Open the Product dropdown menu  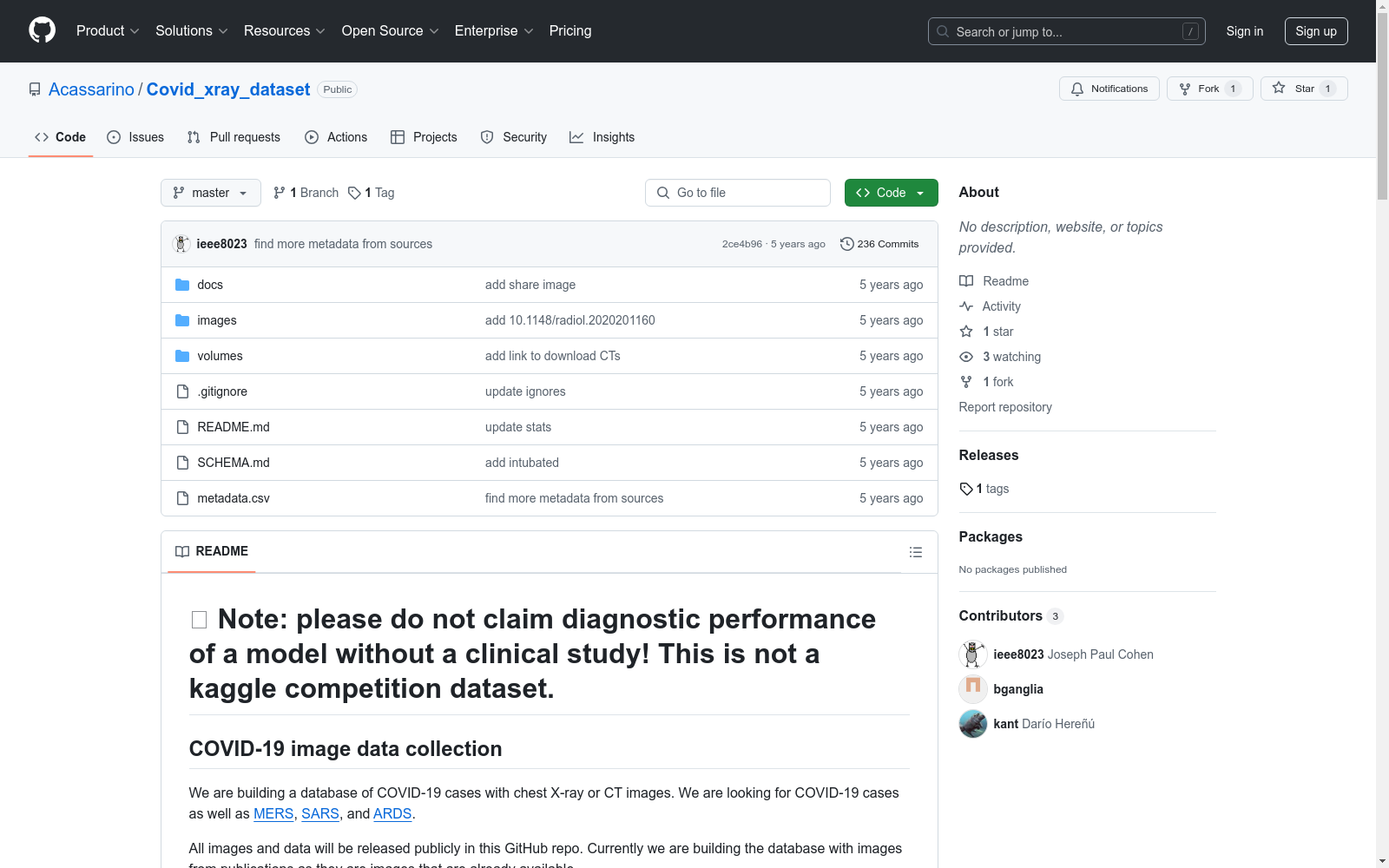[x=108, y=31]
